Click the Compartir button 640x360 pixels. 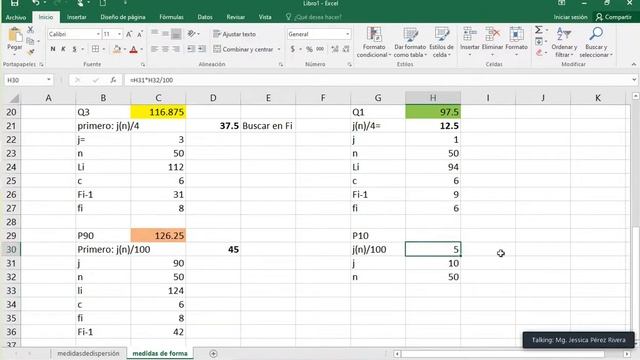[x=613, y=17]
